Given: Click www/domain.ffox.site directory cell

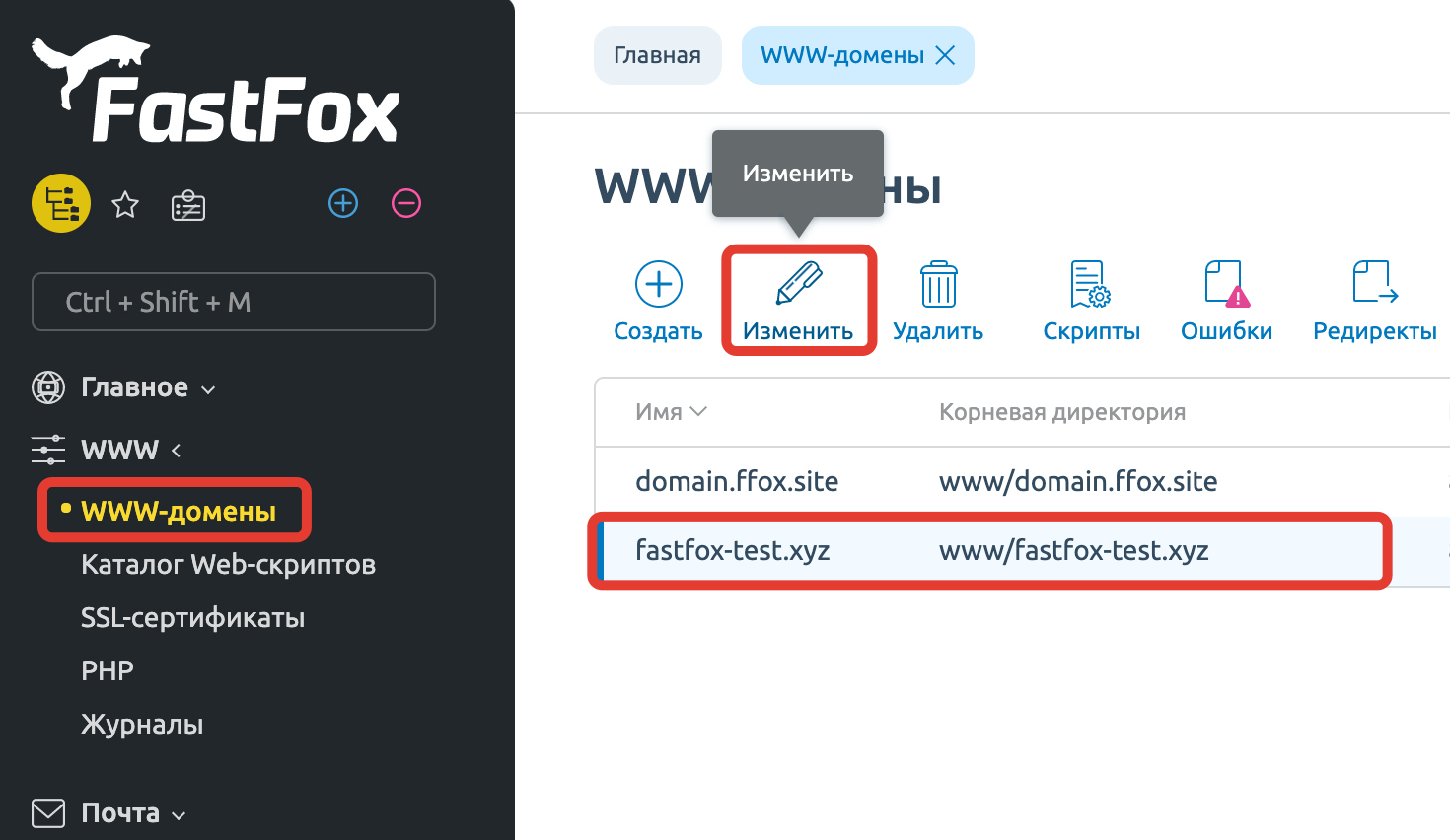Looking at the screenshot, I should click(1078, 481).
